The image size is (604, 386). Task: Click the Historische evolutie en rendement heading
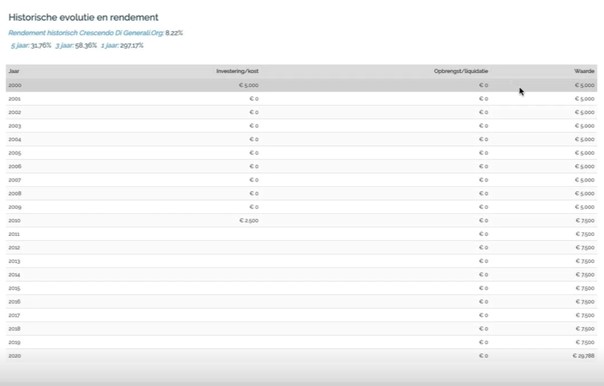83,17
